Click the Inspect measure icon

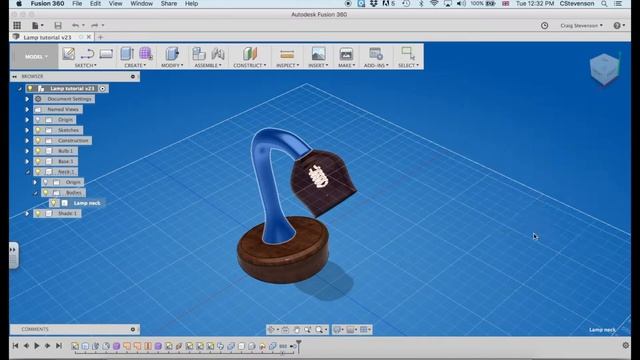(x=287, y=54)
